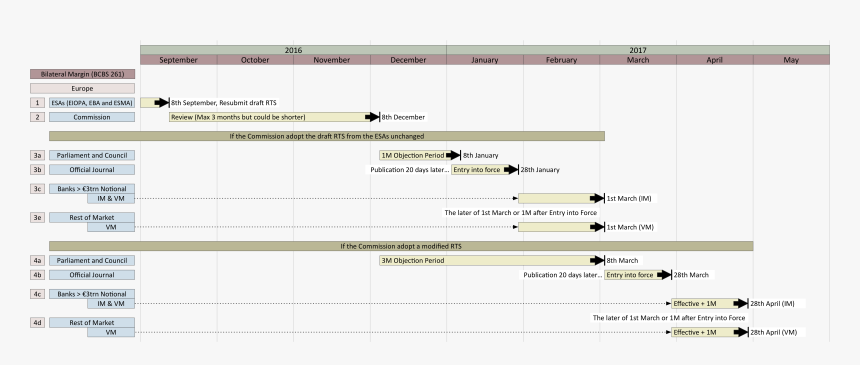Image resolution: width=860 pixels, height=365 pixels.
Task: Select the December month column header
Action: pos(408,60)
